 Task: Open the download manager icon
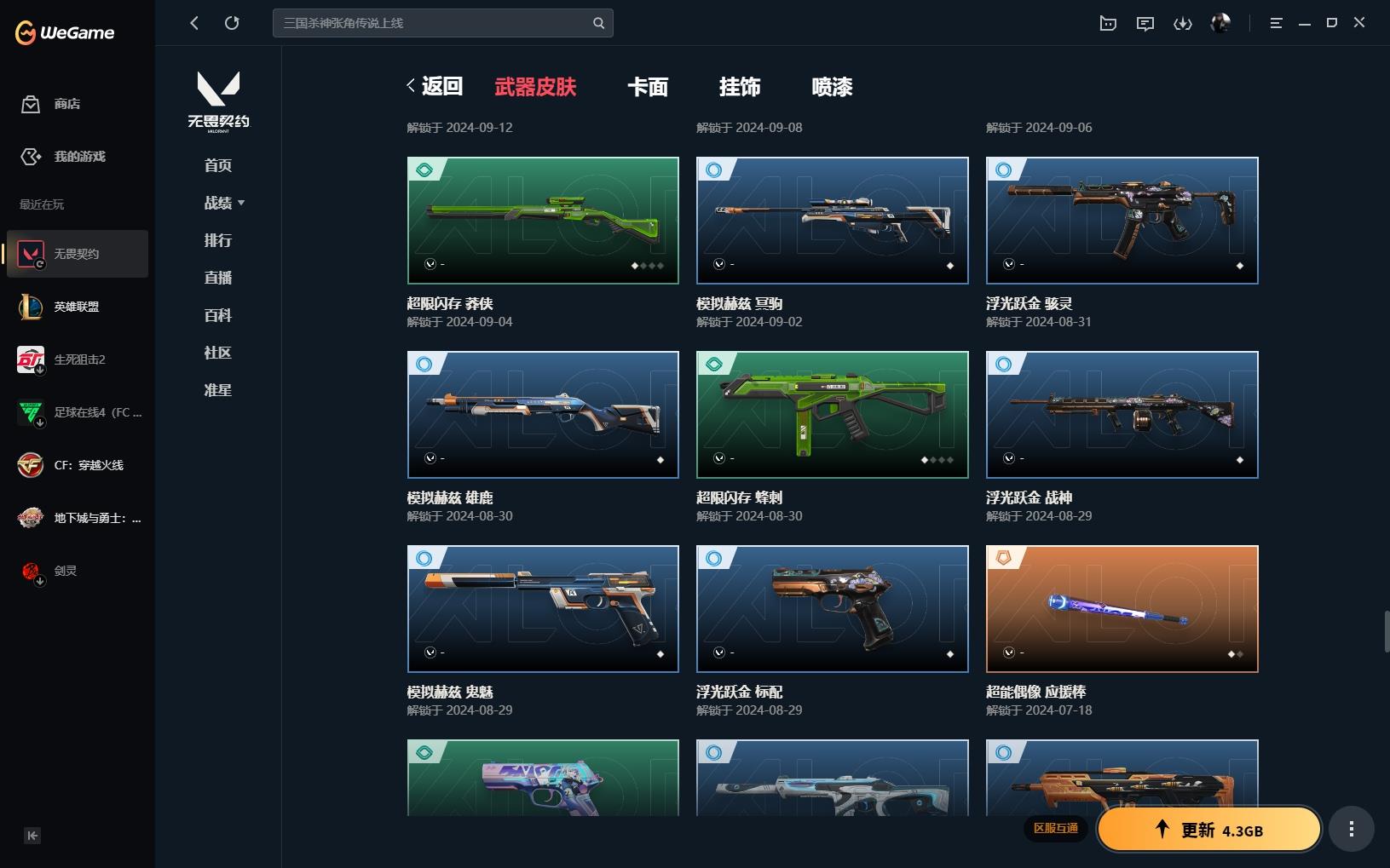coord(1183,23)
